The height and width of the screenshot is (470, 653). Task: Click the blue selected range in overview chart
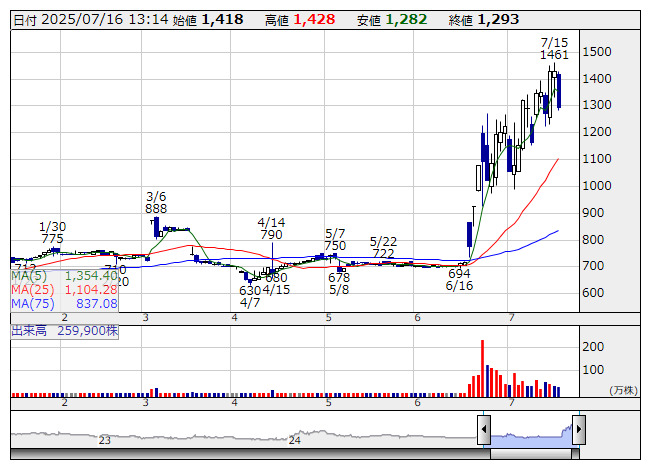click(530, 437)
